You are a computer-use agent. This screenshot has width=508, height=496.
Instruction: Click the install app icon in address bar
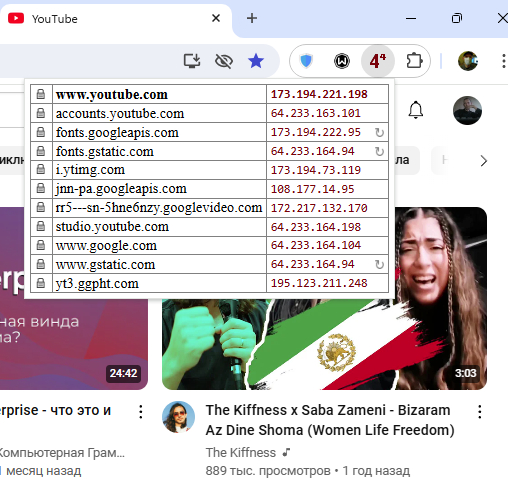pyautogui.click(x=192, y=61)
